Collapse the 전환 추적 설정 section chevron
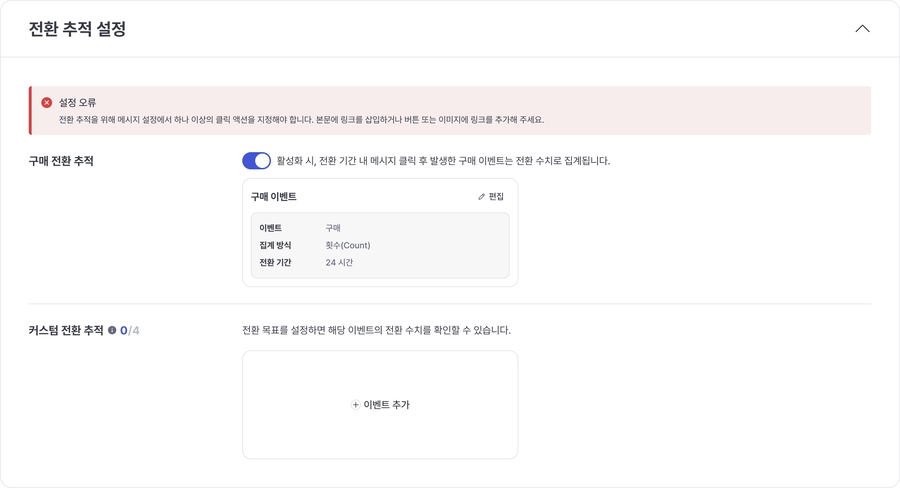 862,29
